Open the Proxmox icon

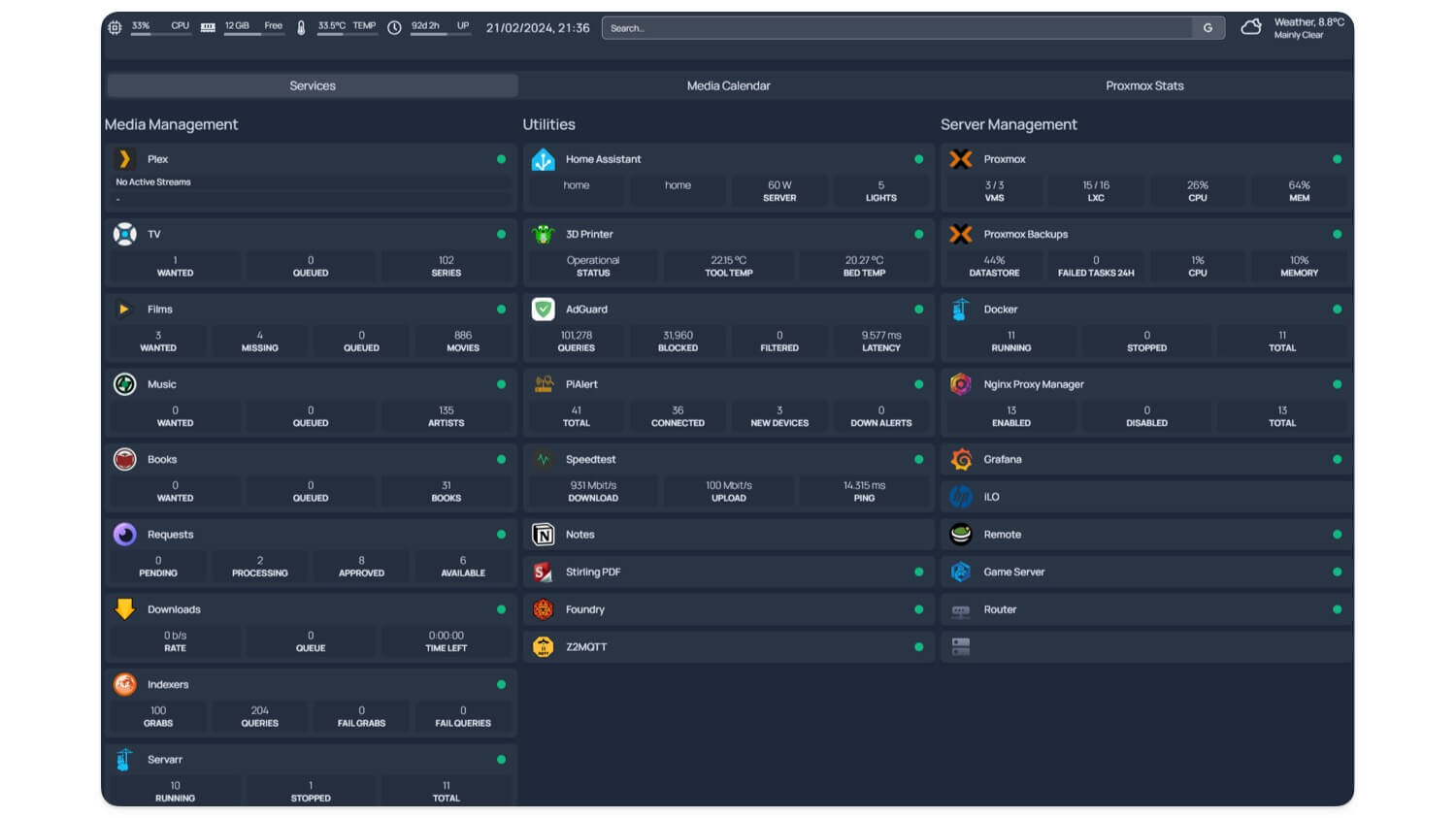click(961, 159)
